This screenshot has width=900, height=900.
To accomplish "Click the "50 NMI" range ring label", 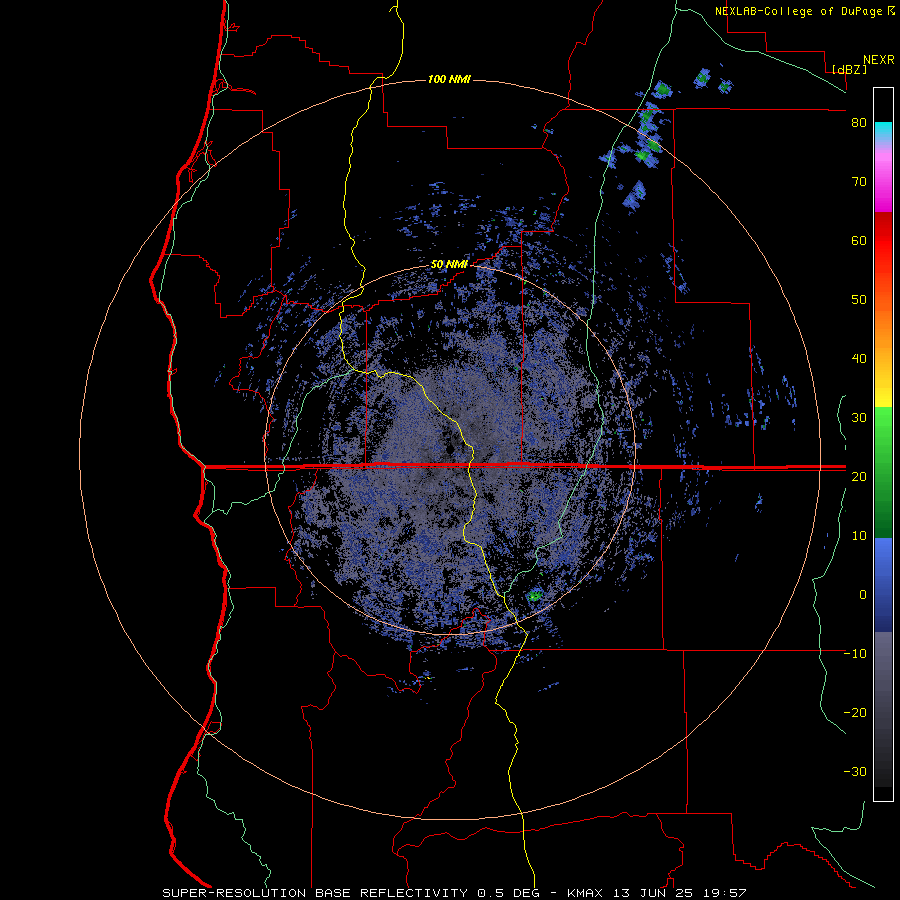I will [449, 265].
